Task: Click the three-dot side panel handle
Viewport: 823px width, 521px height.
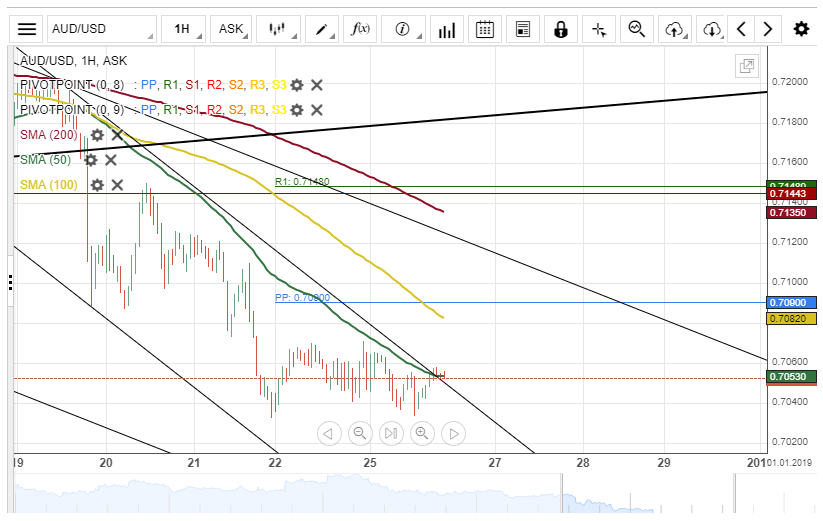Action: (10, 282)
